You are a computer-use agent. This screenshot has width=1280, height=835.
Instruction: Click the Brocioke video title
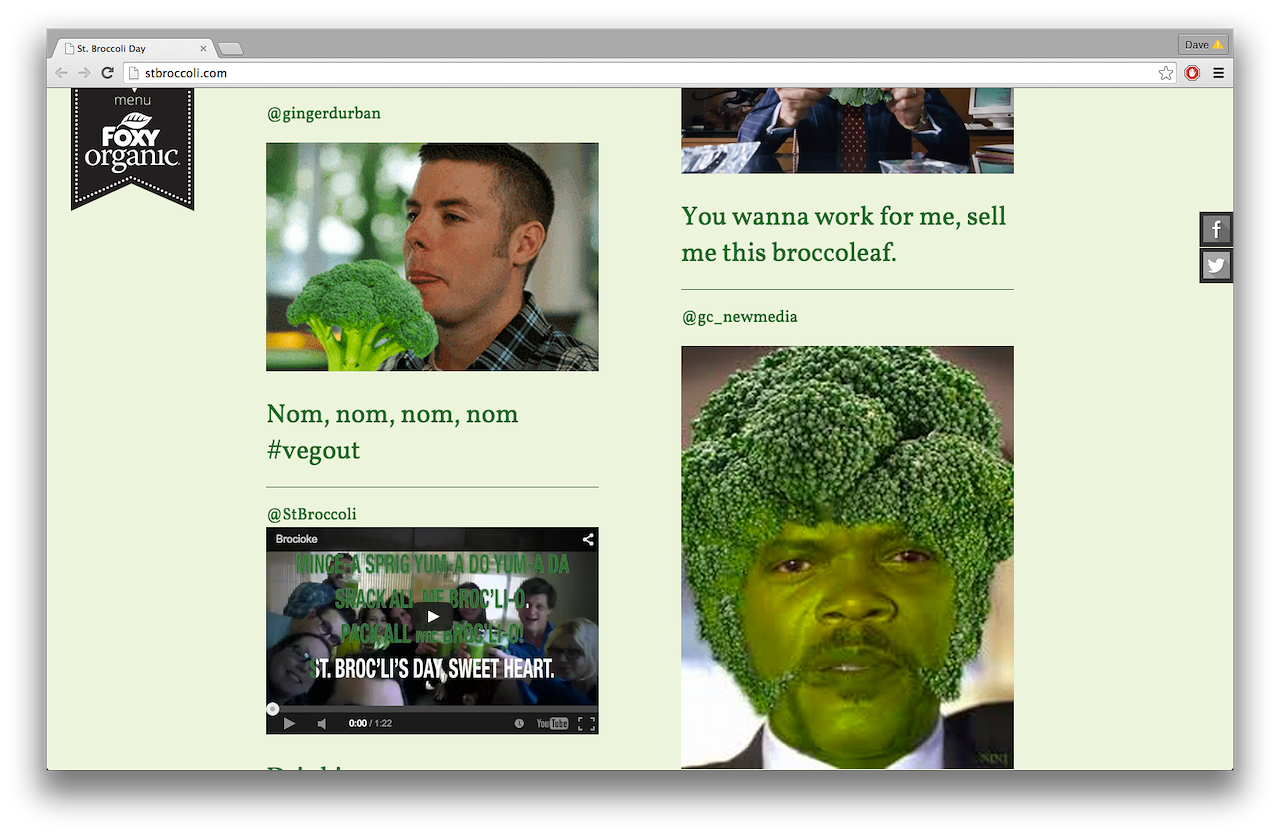point(297,539)
